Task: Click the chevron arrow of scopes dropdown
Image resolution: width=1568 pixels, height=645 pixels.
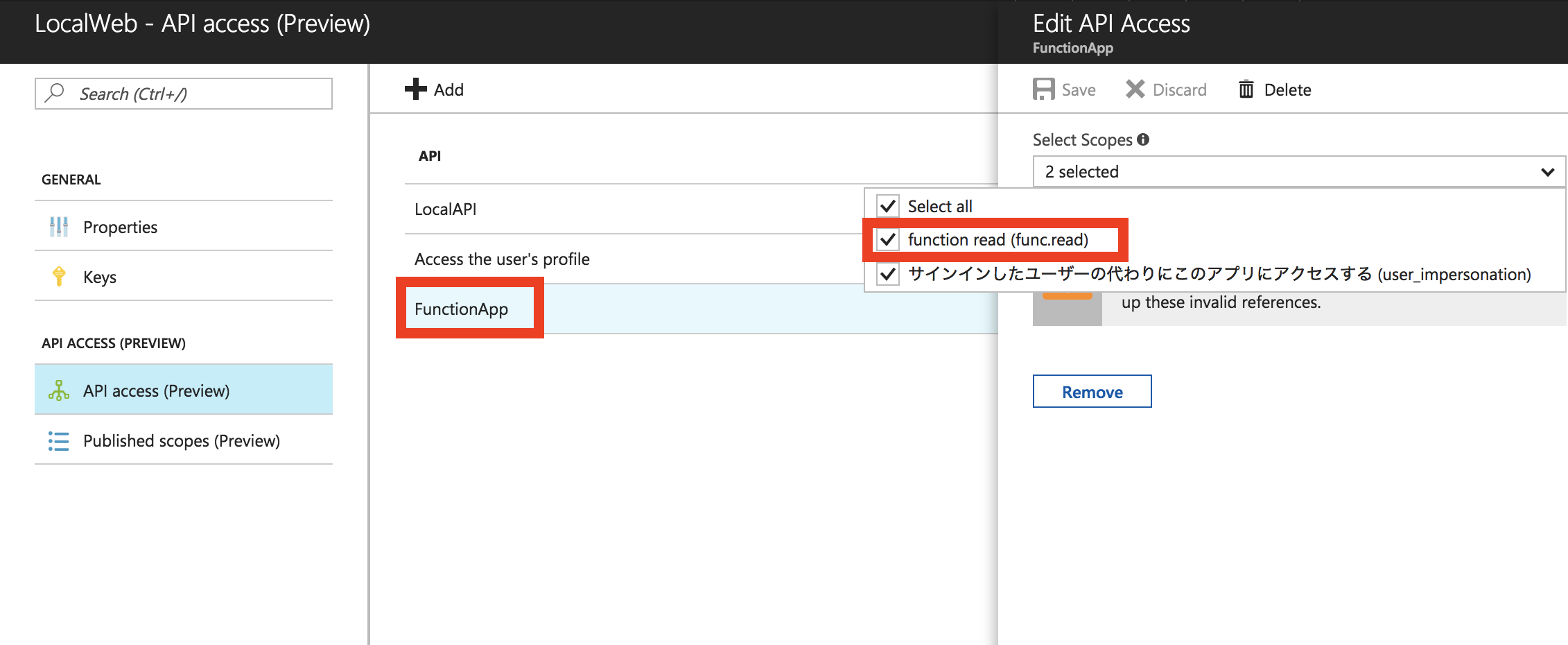Action: click(x=1547, y=172)
